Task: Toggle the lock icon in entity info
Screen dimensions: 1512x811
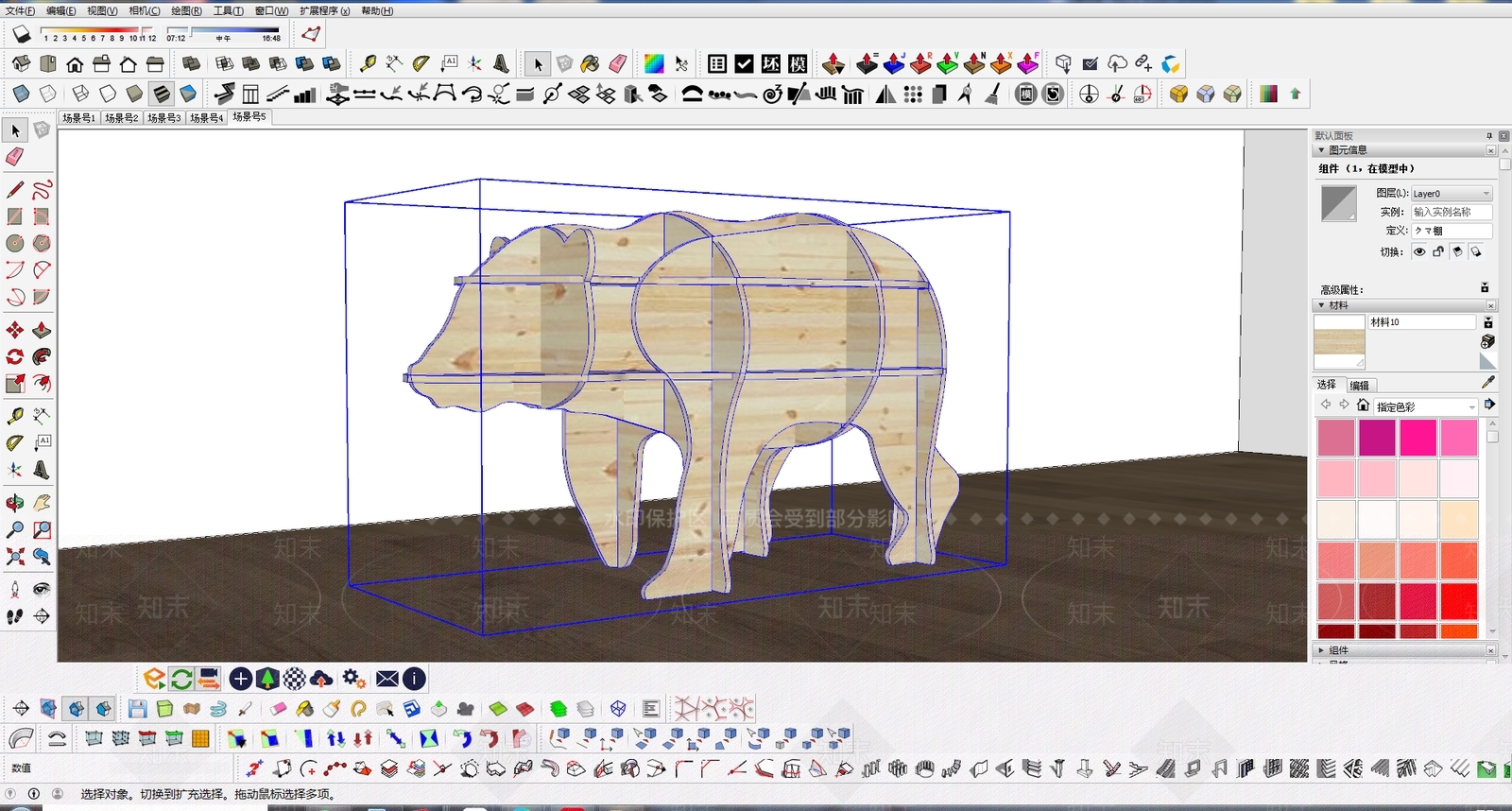Action: click(1438, 251)
